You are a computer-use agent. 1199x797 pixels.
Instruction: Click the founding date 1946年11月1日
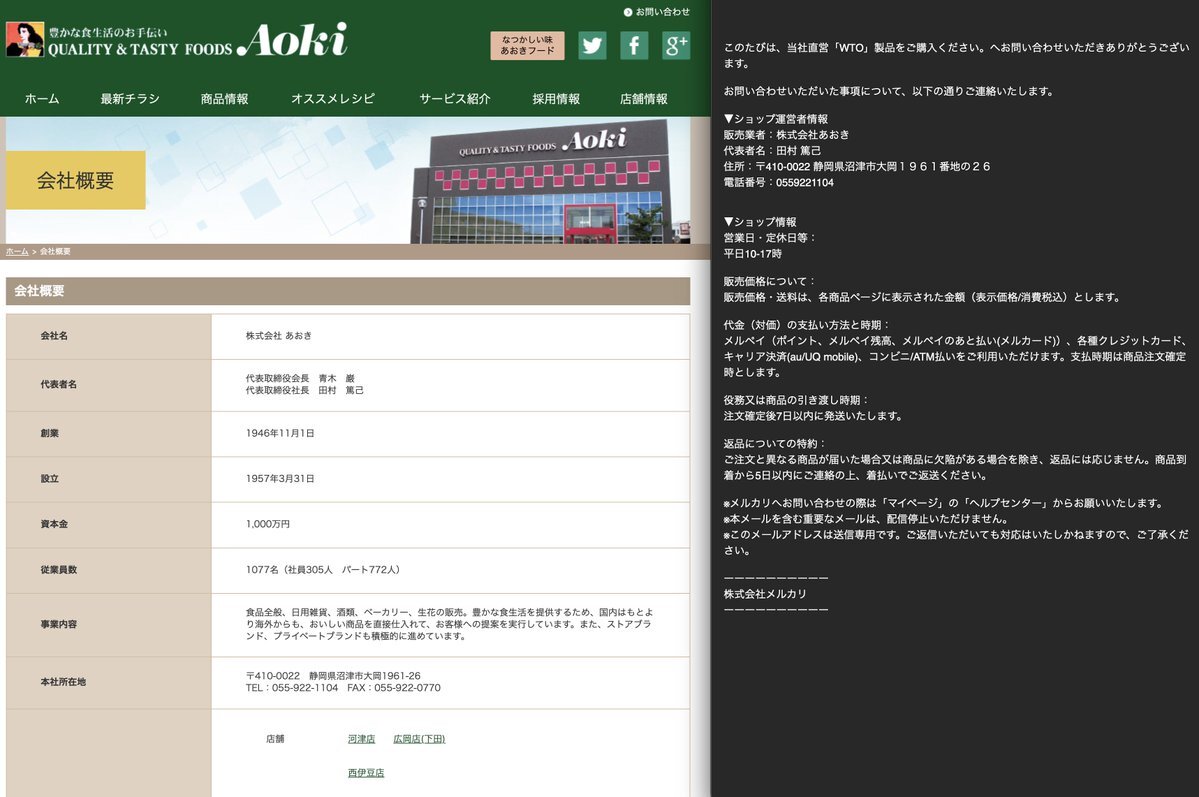click(x=280, y=433)
